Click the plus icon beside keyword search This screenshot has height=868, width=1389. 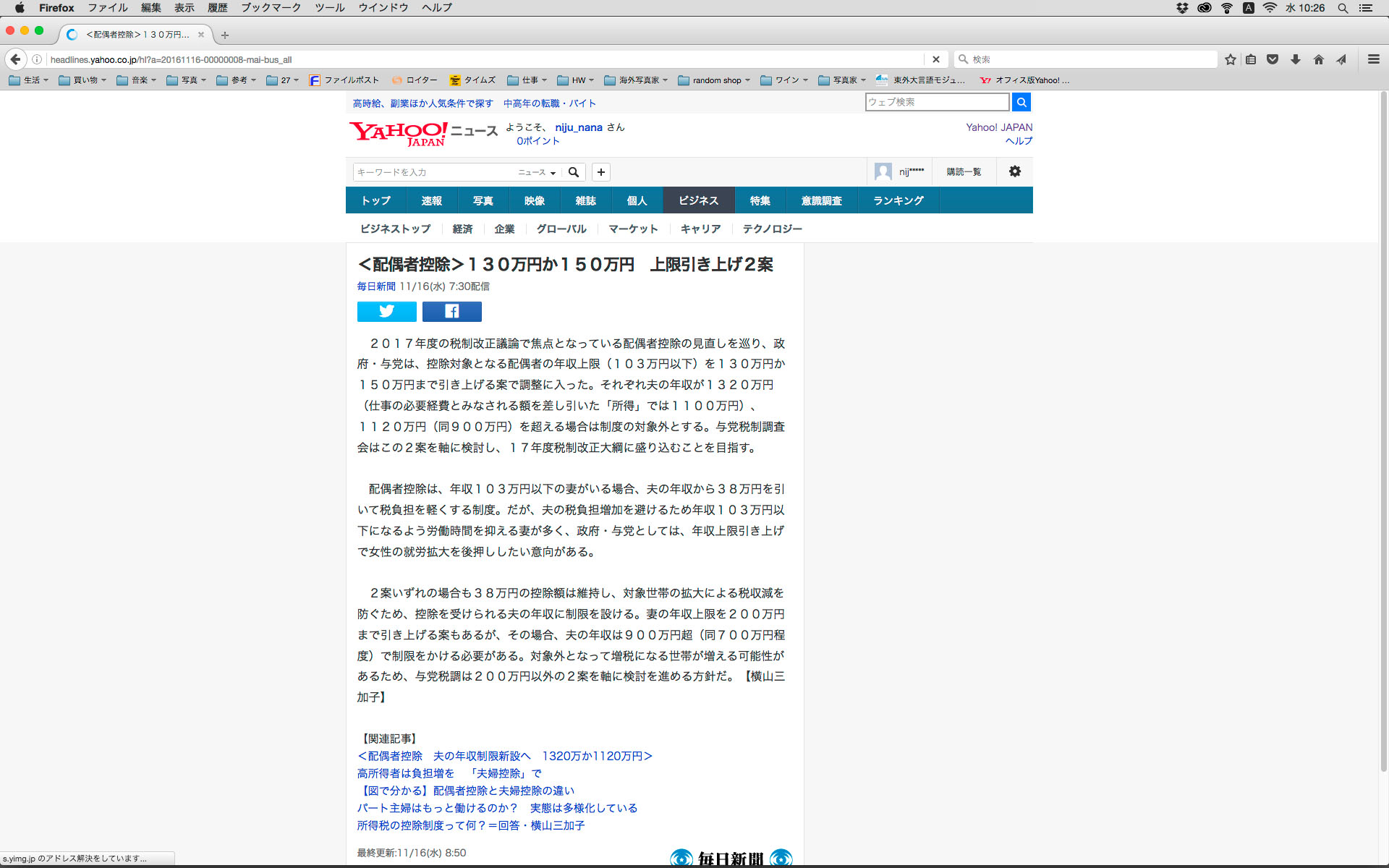(600, 172)
